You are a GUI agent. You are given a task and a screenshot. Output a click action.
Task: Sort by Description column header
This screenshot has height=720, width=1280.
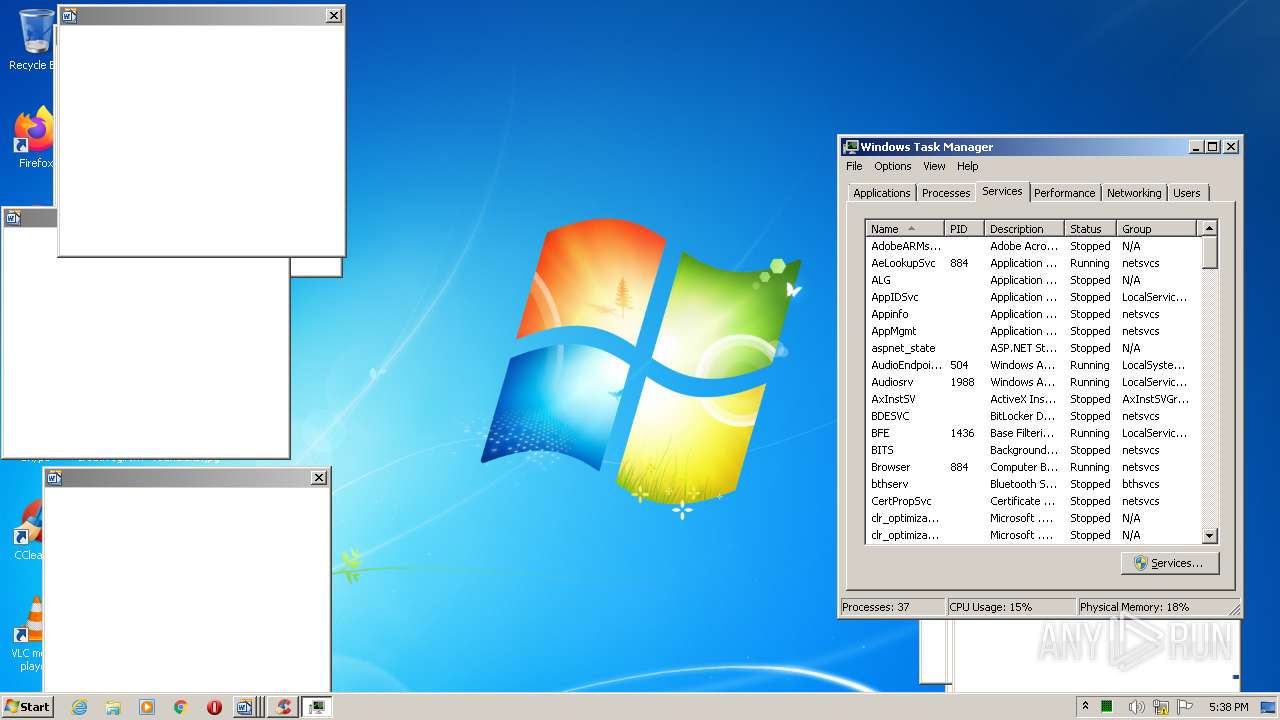pyautogui.click(x=1024, y=229)
